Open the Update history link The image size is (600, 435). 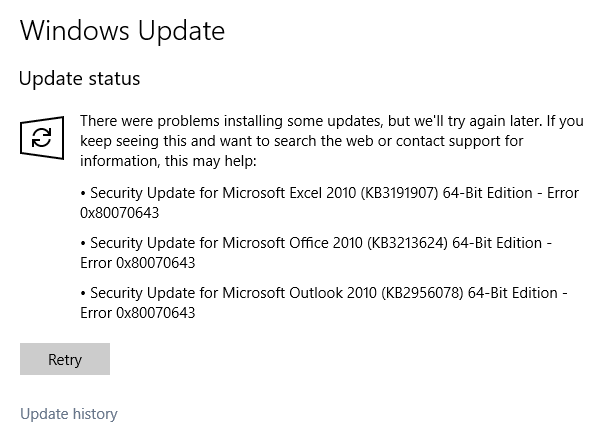[68, 414]
